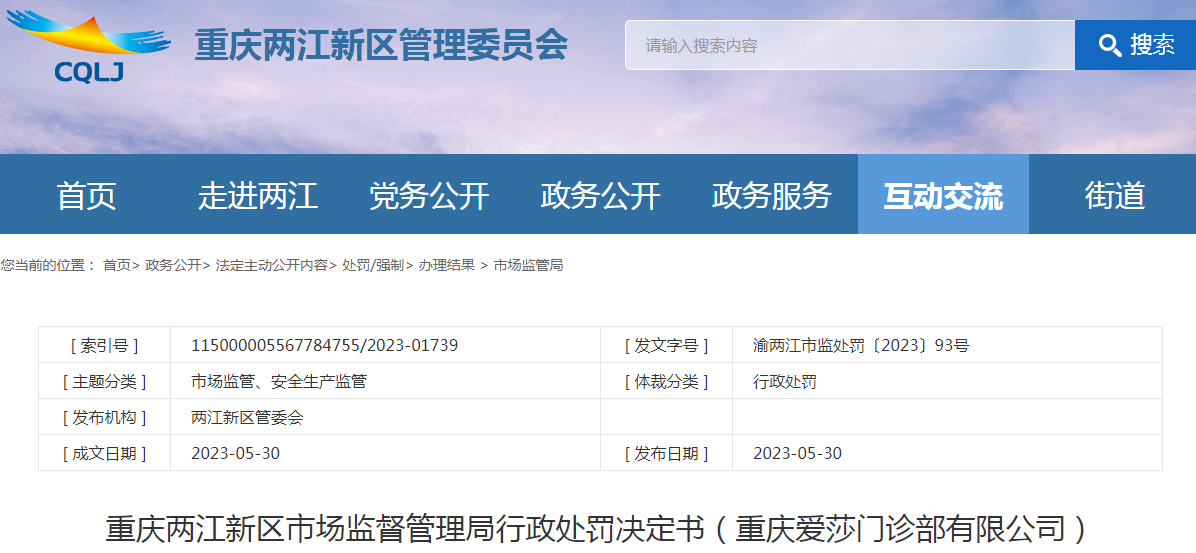Click the 成文日期 value 2023-05-30
The height and width of the screenshot is (553, 1196).
click(x=236, y=453)
